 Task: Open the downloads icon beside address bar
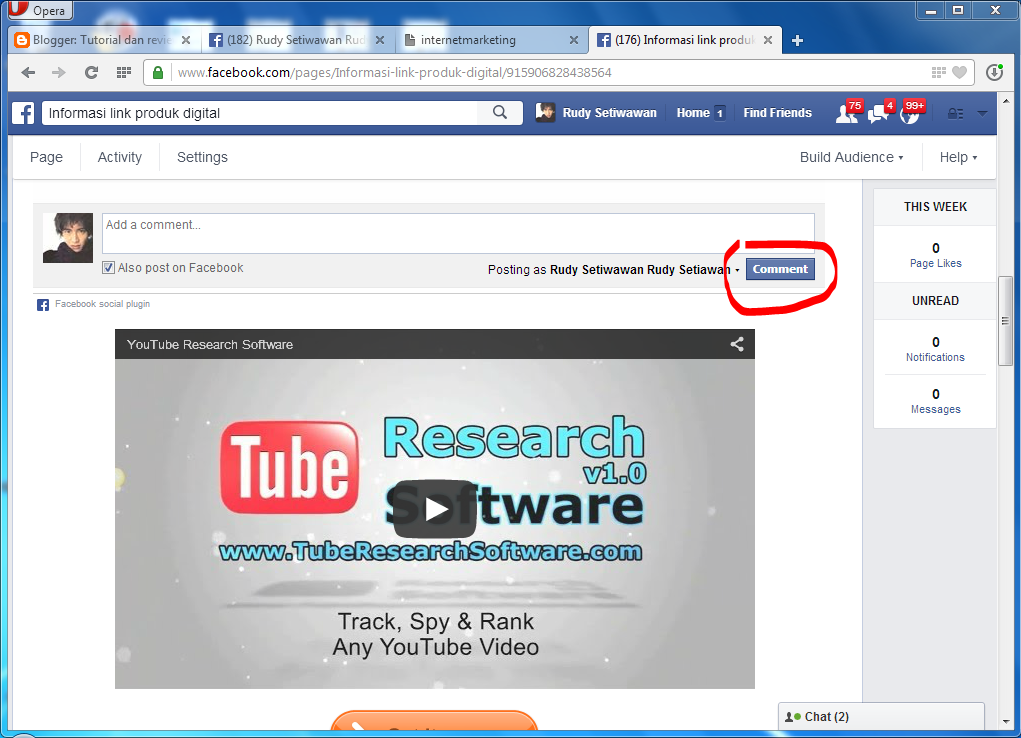coord(994,72)
